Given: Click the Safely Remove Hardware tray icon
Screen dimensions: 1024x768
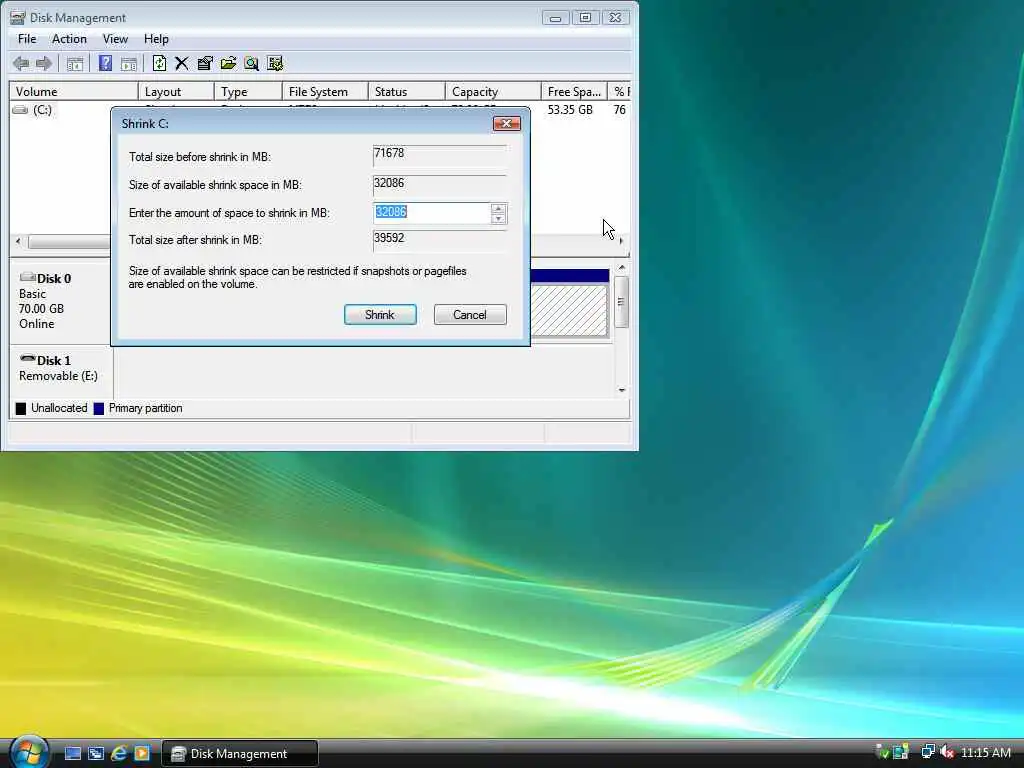Looking at the screenshot, I should (882, 752).
